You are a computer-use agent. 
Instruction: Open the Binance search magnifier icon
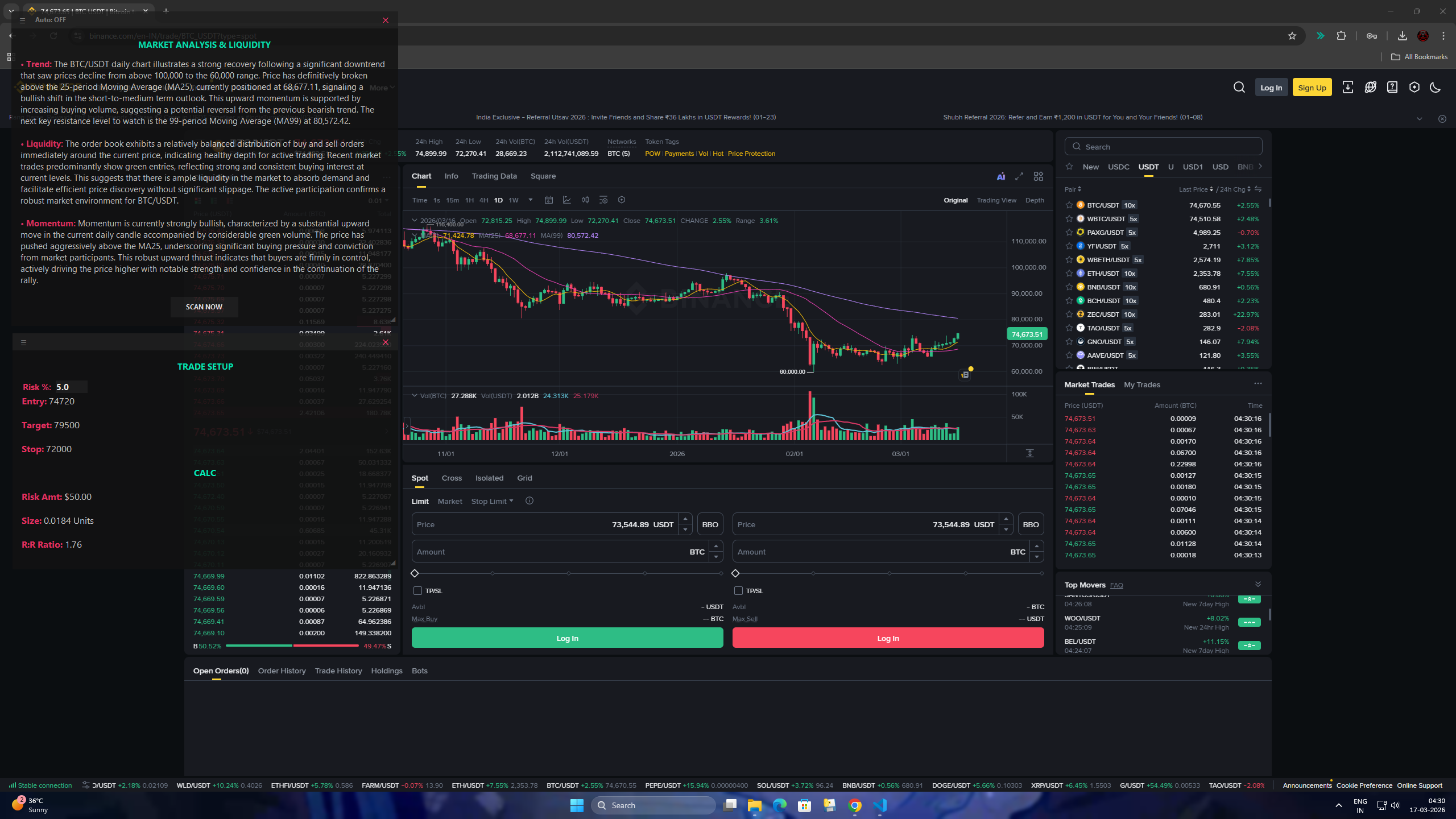[x=1239, y=87]
